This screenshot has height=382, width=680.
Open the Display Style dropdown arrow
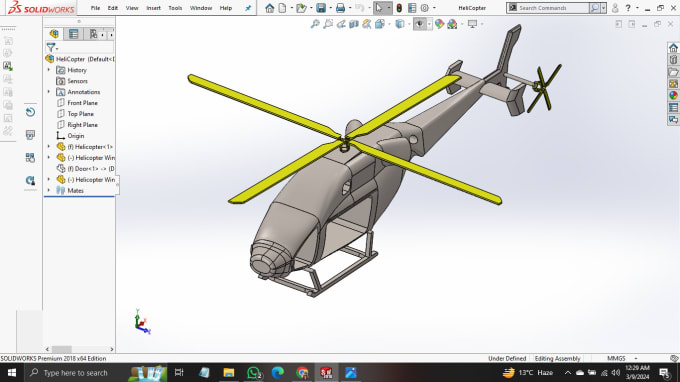(x=409, y=24)
